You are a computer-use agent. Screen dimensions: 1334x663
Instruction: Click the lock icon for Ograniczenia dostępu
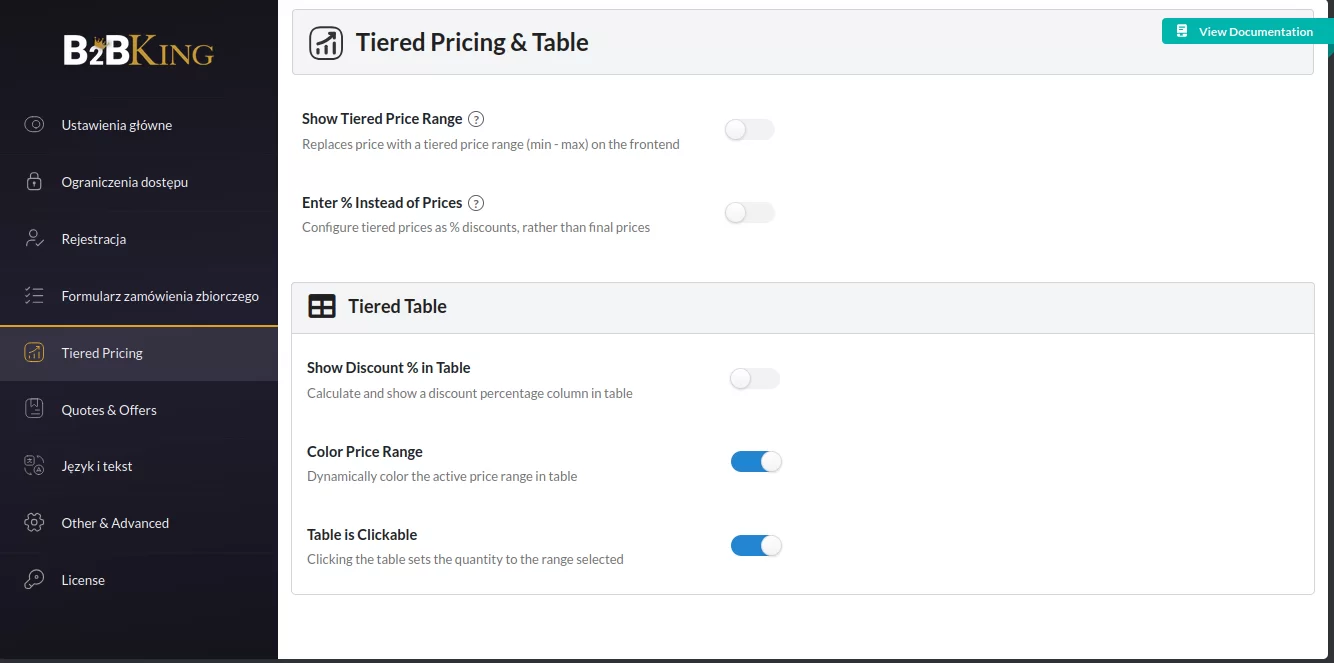coord(34,182)
